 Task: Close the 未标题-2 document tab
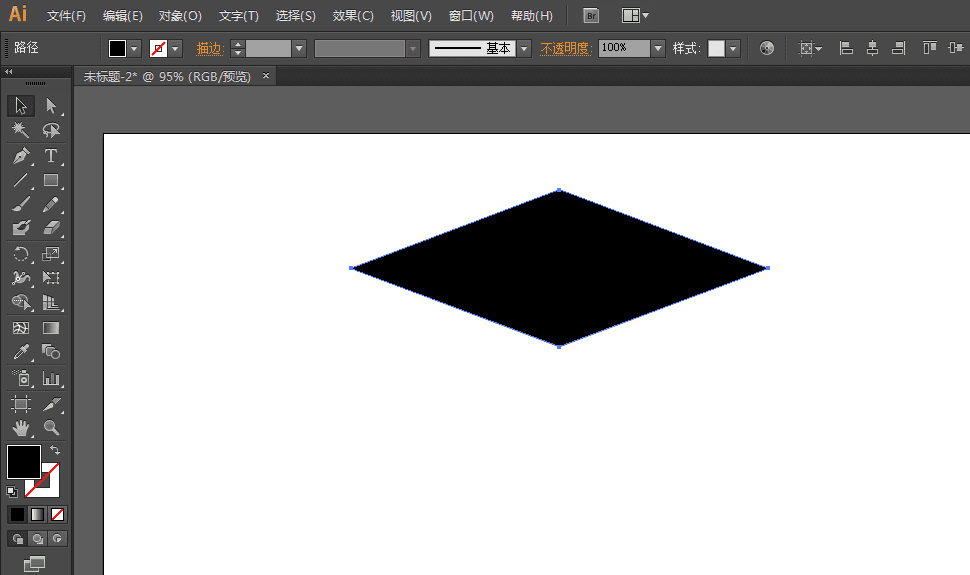tap(266, 76)
